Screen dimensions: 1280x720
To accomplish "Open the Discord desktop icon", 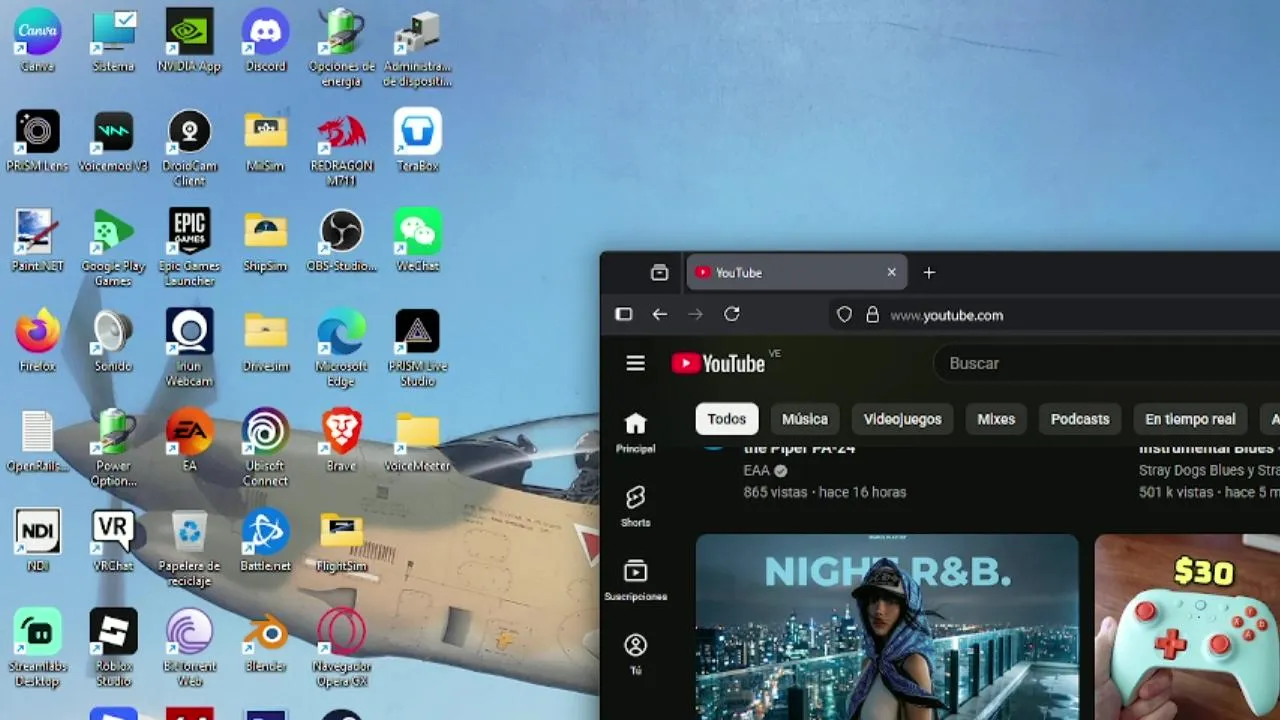I will (x=265, y=41).
